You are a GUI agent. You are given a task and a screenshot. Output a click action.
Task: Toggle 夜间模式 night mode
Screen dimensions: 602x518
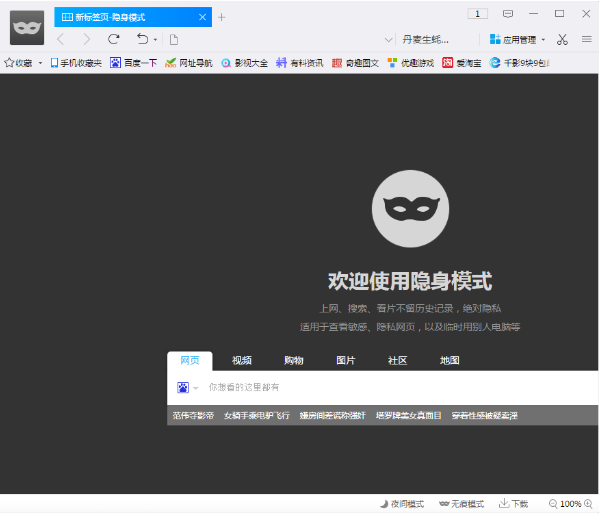pyautogui.click(x=402, y=504)
